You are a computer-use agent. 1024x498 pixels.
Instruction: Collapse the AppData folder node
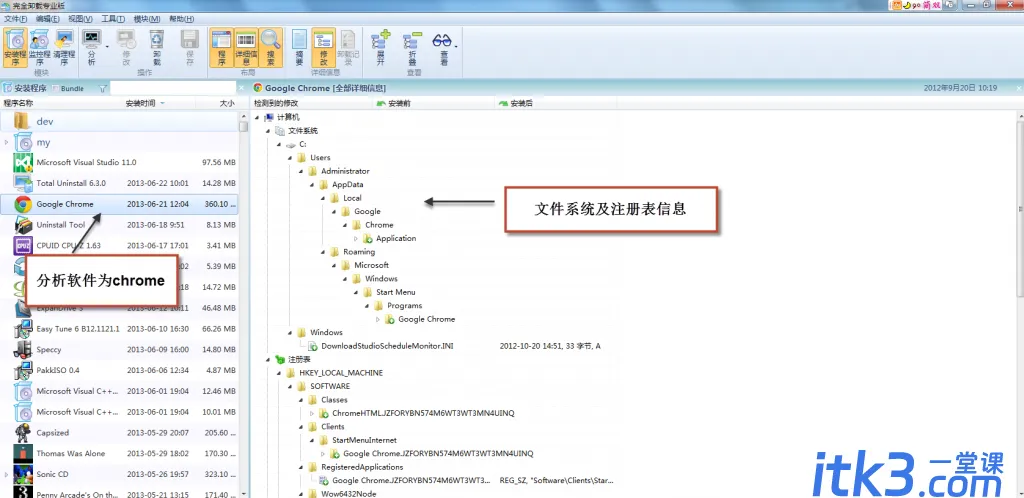click(312, 185)
